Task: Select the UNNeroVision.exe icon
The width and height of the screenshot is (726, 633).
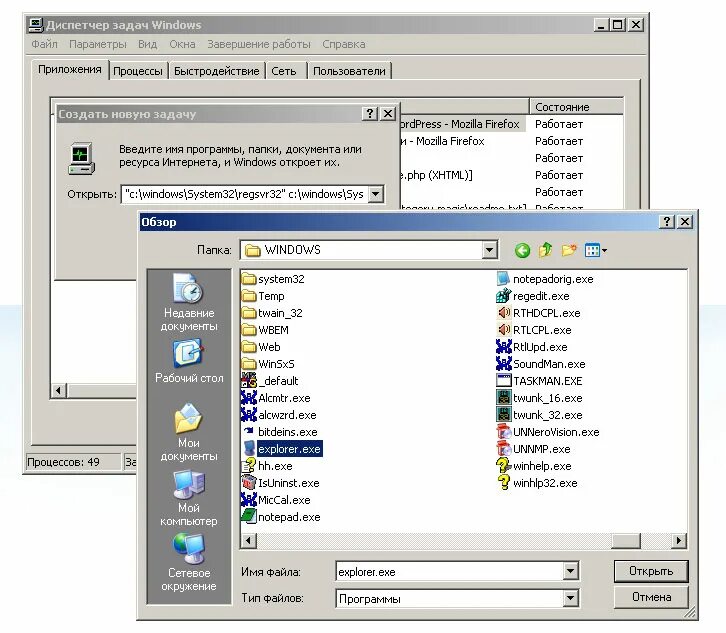Action: pos(504,432)
